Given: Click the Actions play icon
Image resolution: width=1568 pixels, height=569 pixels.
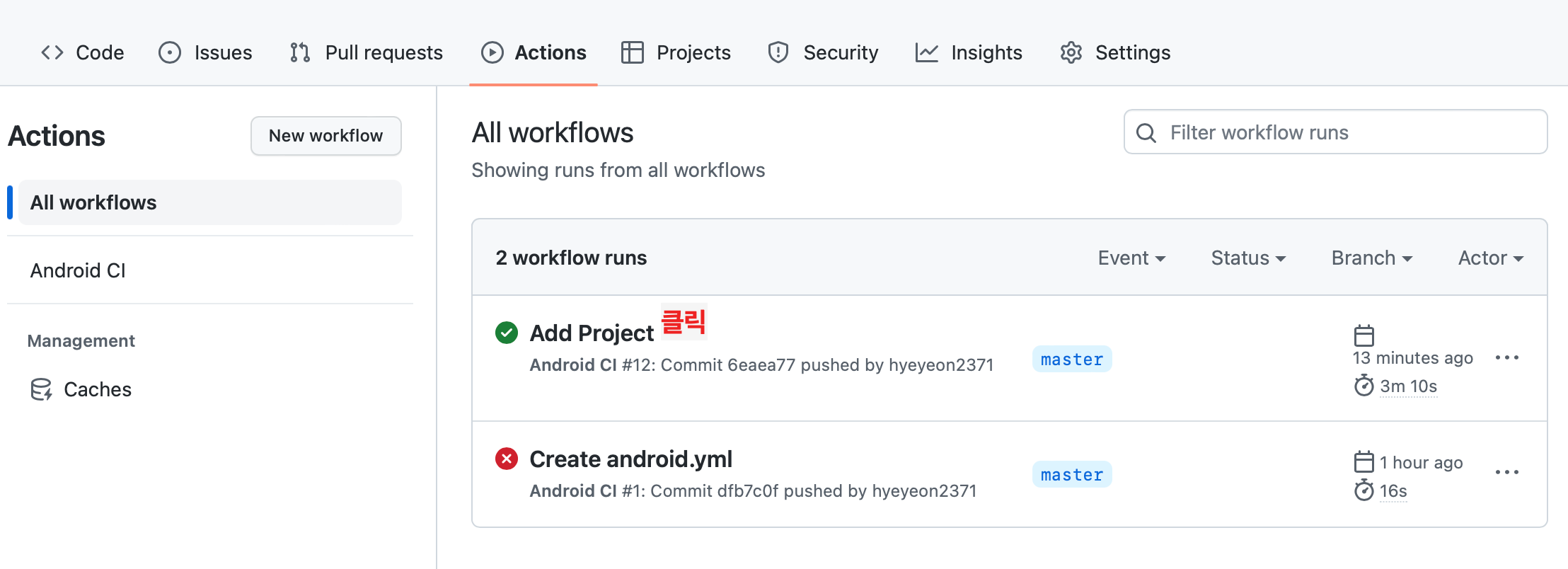Looking at the screenshot, I should pos(492,52).
